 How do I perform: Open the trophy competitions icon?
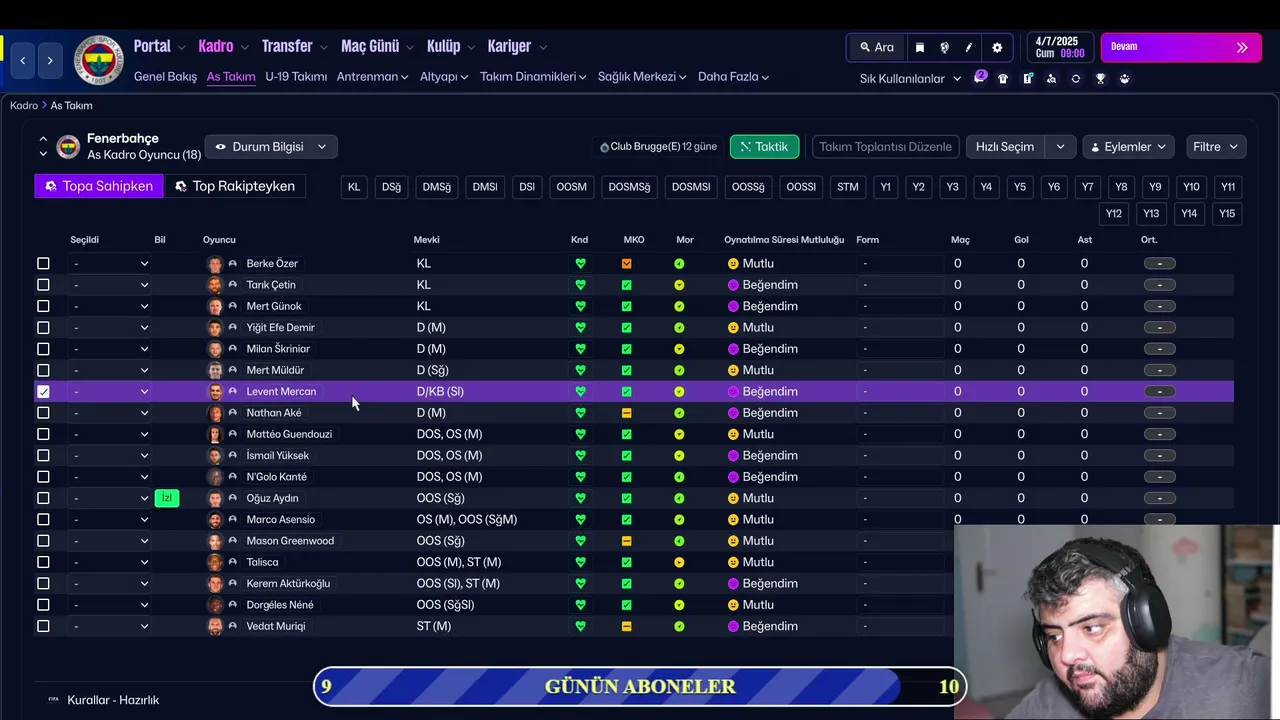pos(1100,79)
